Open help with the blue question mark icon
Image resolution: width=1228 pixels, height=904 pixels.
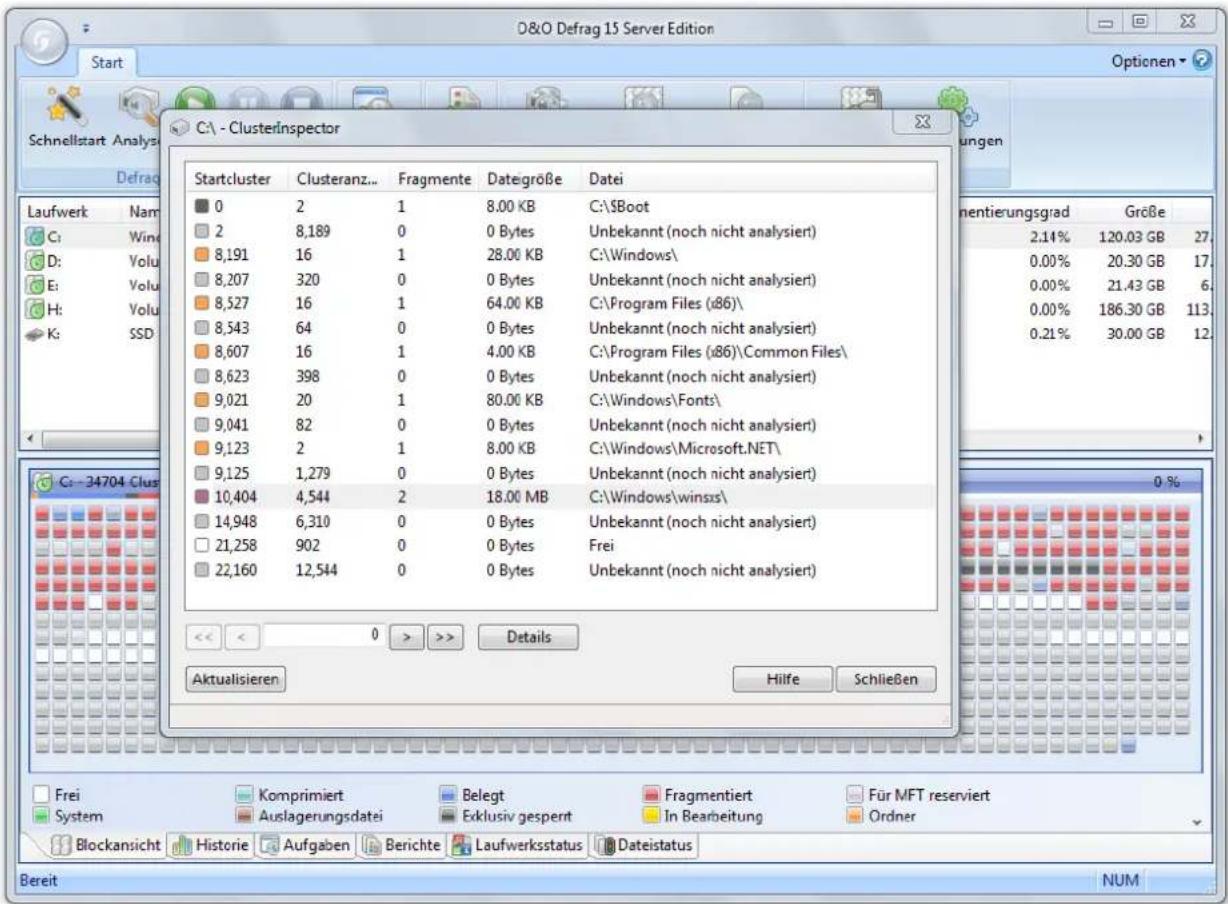tap(1204, 62)
